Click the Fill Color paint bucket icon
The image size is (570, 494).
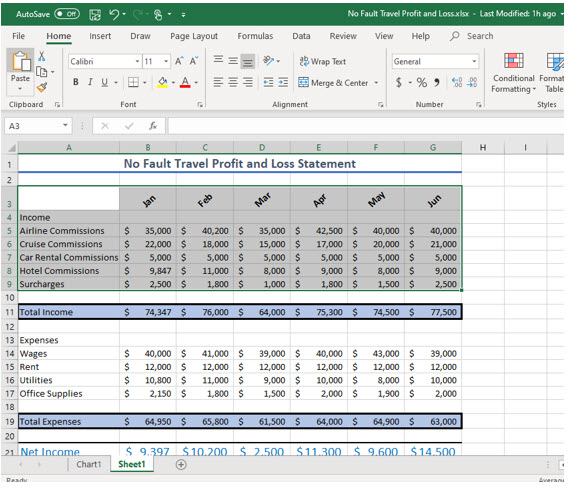pos(162,83)
